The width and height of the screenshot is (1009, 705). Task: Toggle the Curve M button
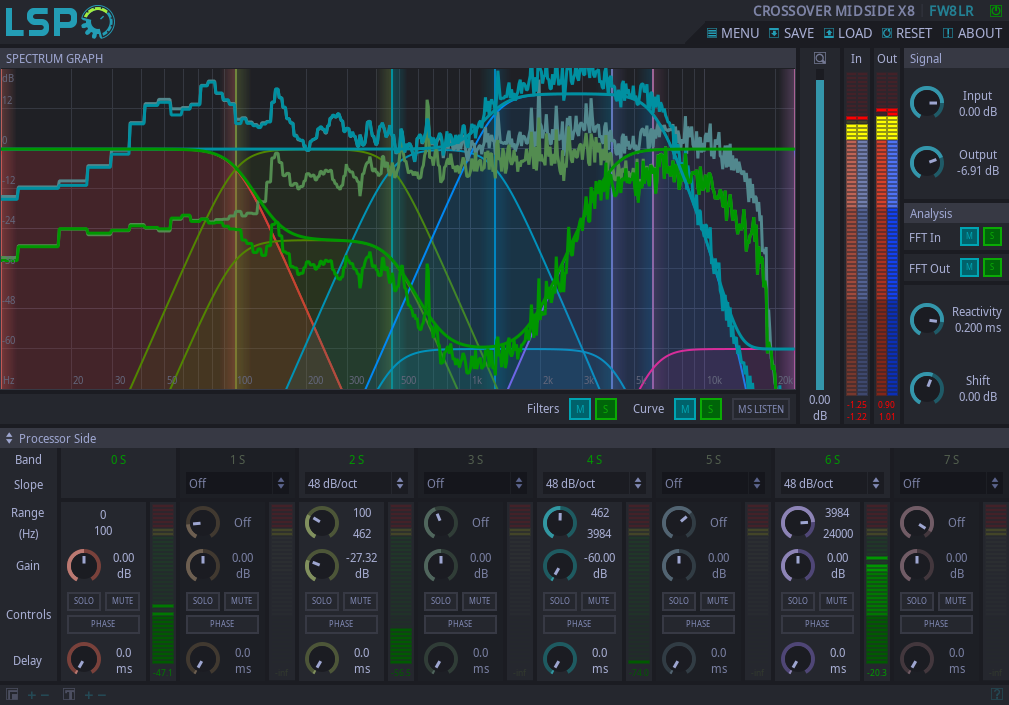(685, 409)
